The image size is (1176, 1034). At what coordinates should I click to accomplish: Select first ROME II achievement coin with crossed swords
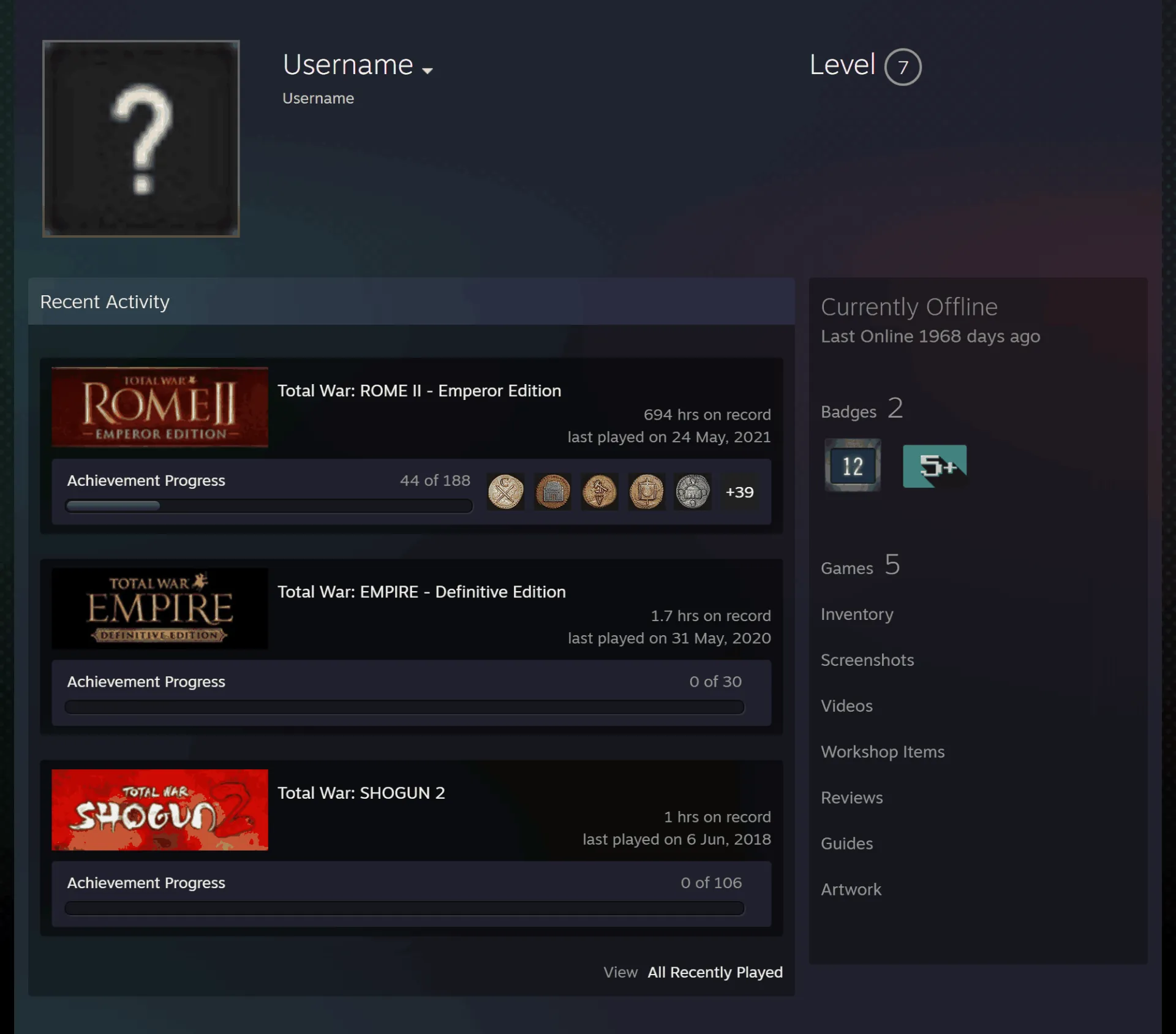coord(505,492)
